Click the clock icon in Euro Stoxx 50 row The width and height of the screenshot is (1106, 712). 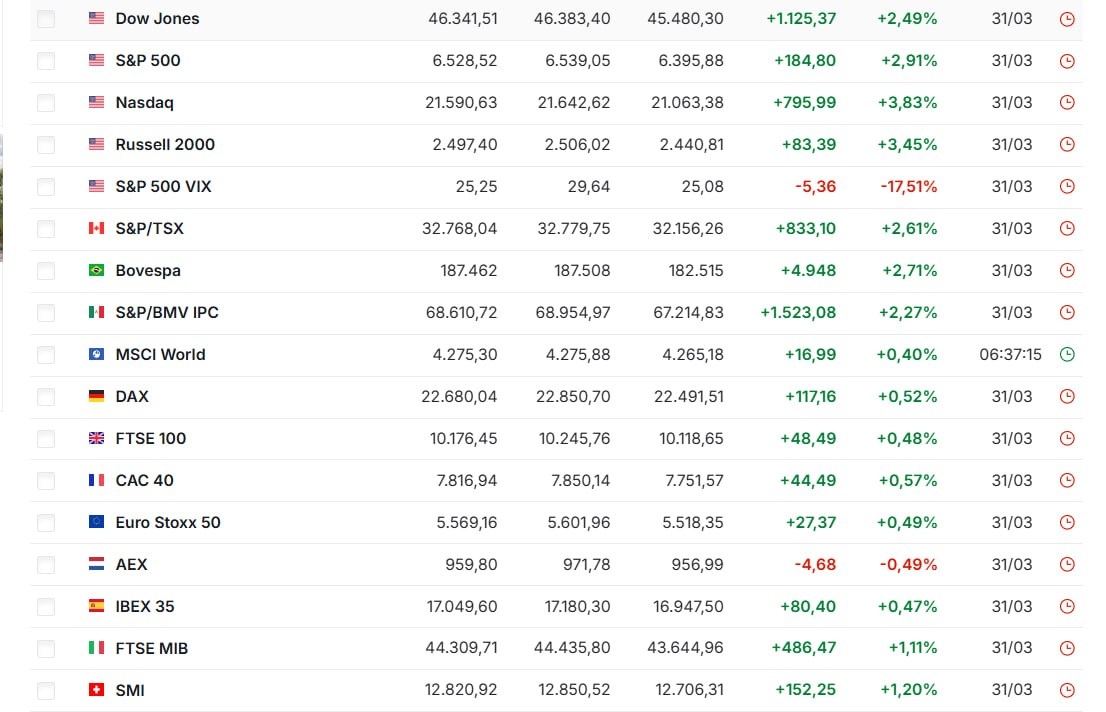(1067, 523)
